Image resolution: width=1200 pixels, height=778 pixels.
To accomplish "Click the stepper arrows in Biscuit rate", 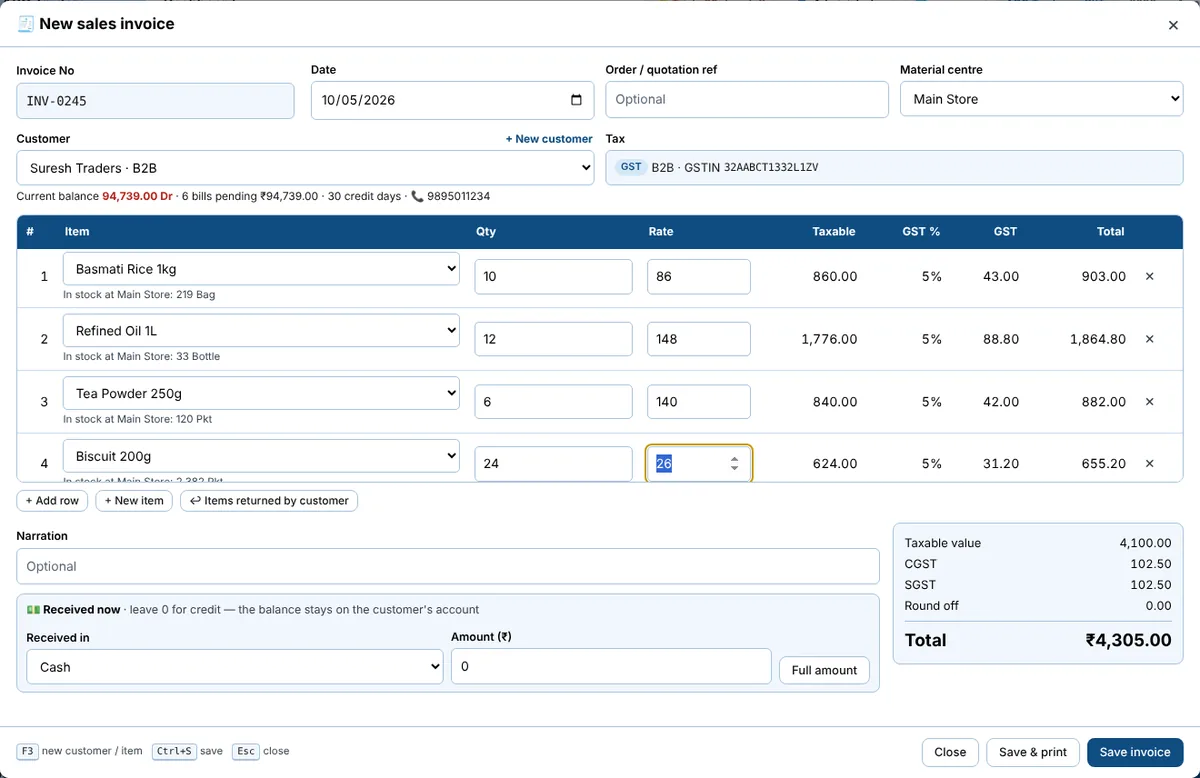I will pyautogui.click(x=734, y=464).
